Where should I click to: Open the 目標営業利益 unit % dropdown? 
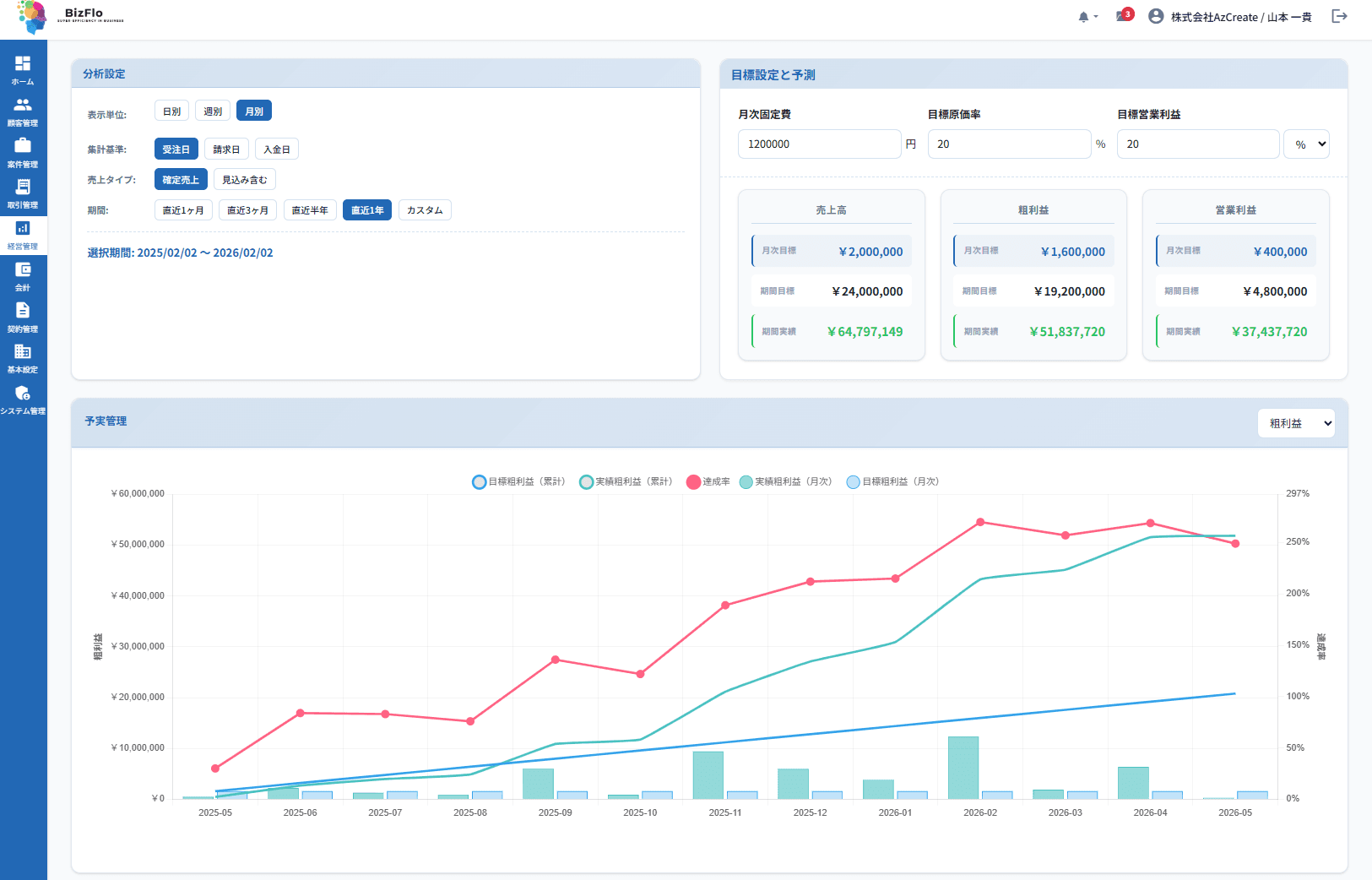1306,144
